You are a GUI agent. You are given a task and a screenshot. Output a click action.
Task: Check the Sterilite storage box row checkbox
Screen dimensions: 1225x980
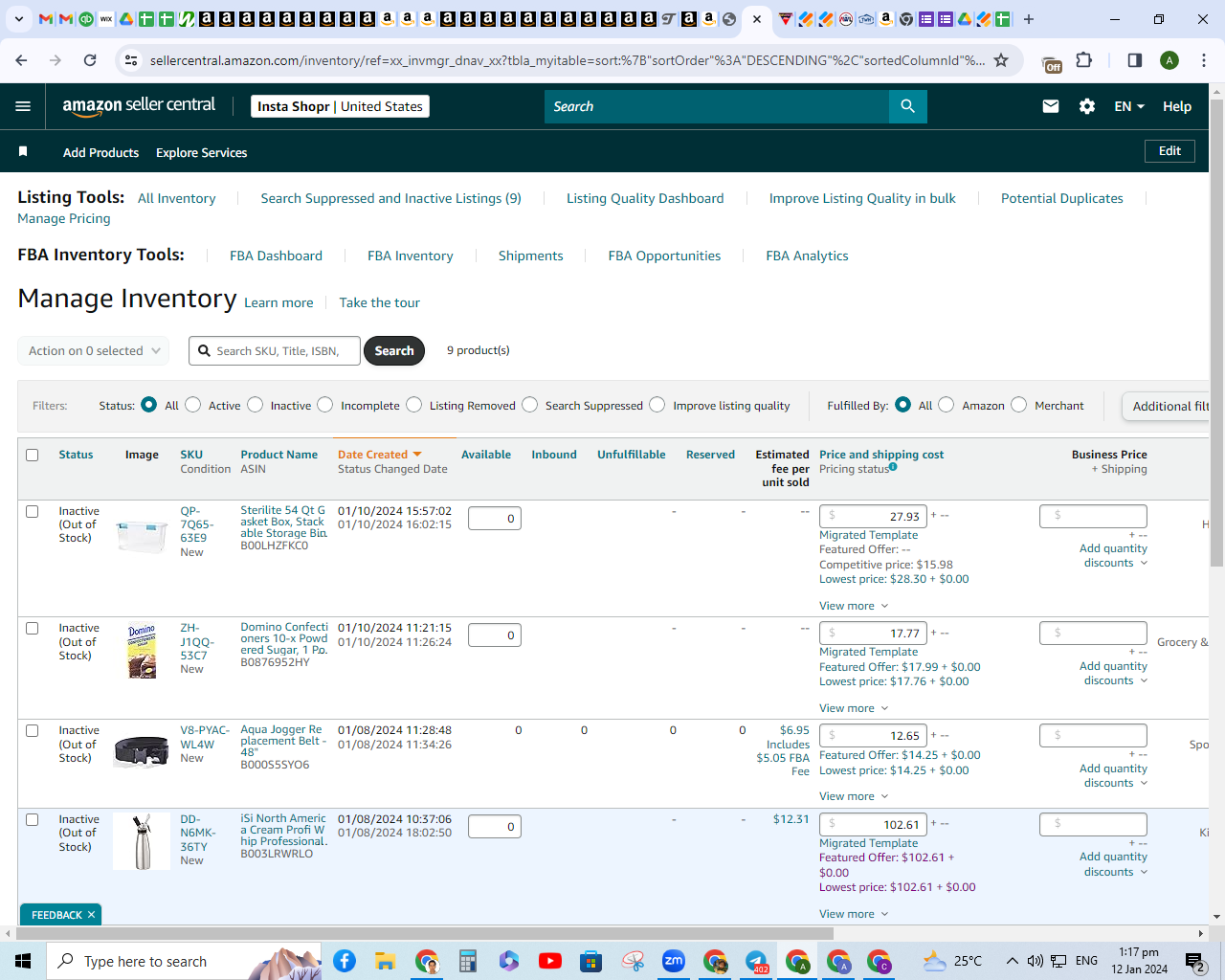[x=33, y=511]
